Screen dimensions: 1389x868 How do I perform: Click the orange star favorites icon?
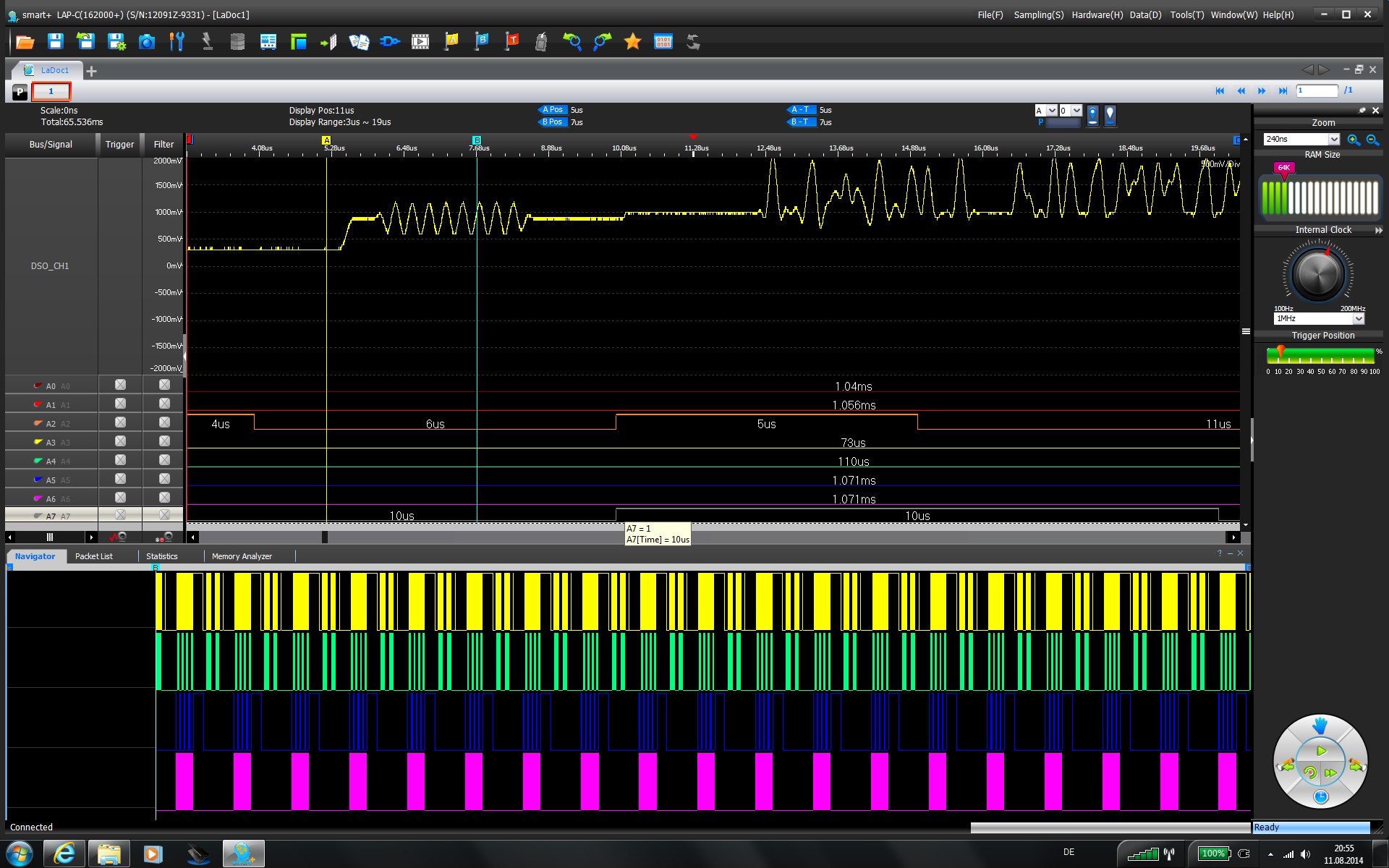633,42
